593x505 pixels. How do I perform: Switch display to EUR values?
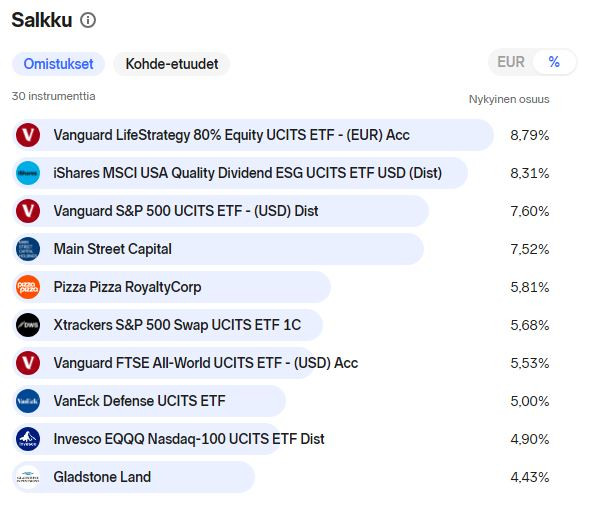point(511,62)
